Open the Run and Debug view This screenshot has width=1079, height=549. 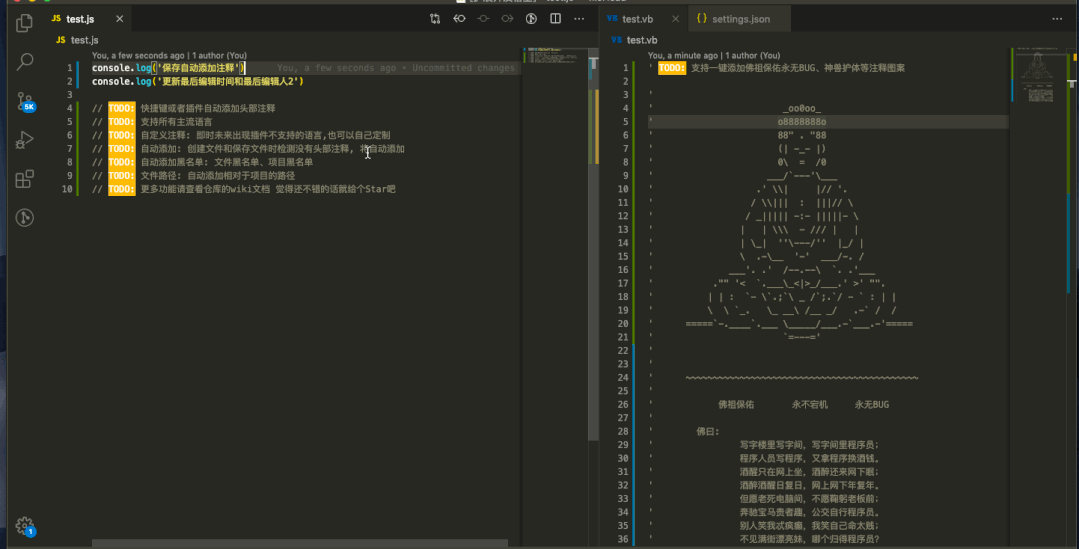tap(25, 140)
